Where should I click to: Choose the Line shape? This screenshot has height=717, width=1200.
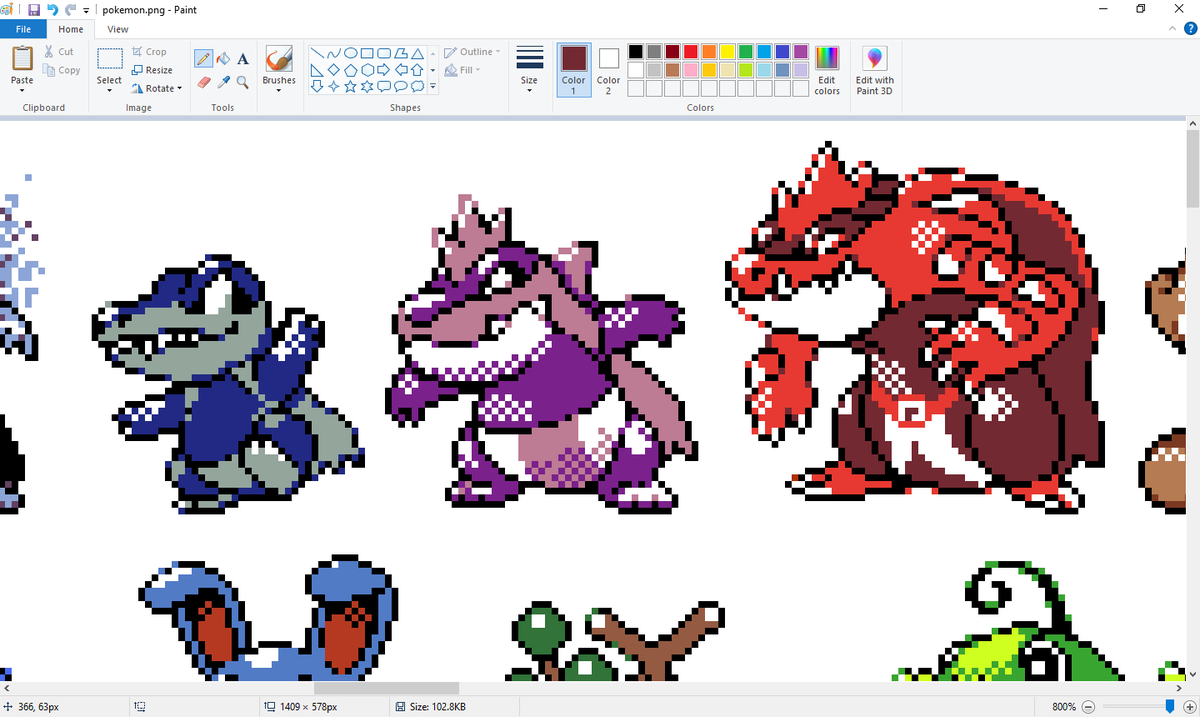[x=316, y=53]
